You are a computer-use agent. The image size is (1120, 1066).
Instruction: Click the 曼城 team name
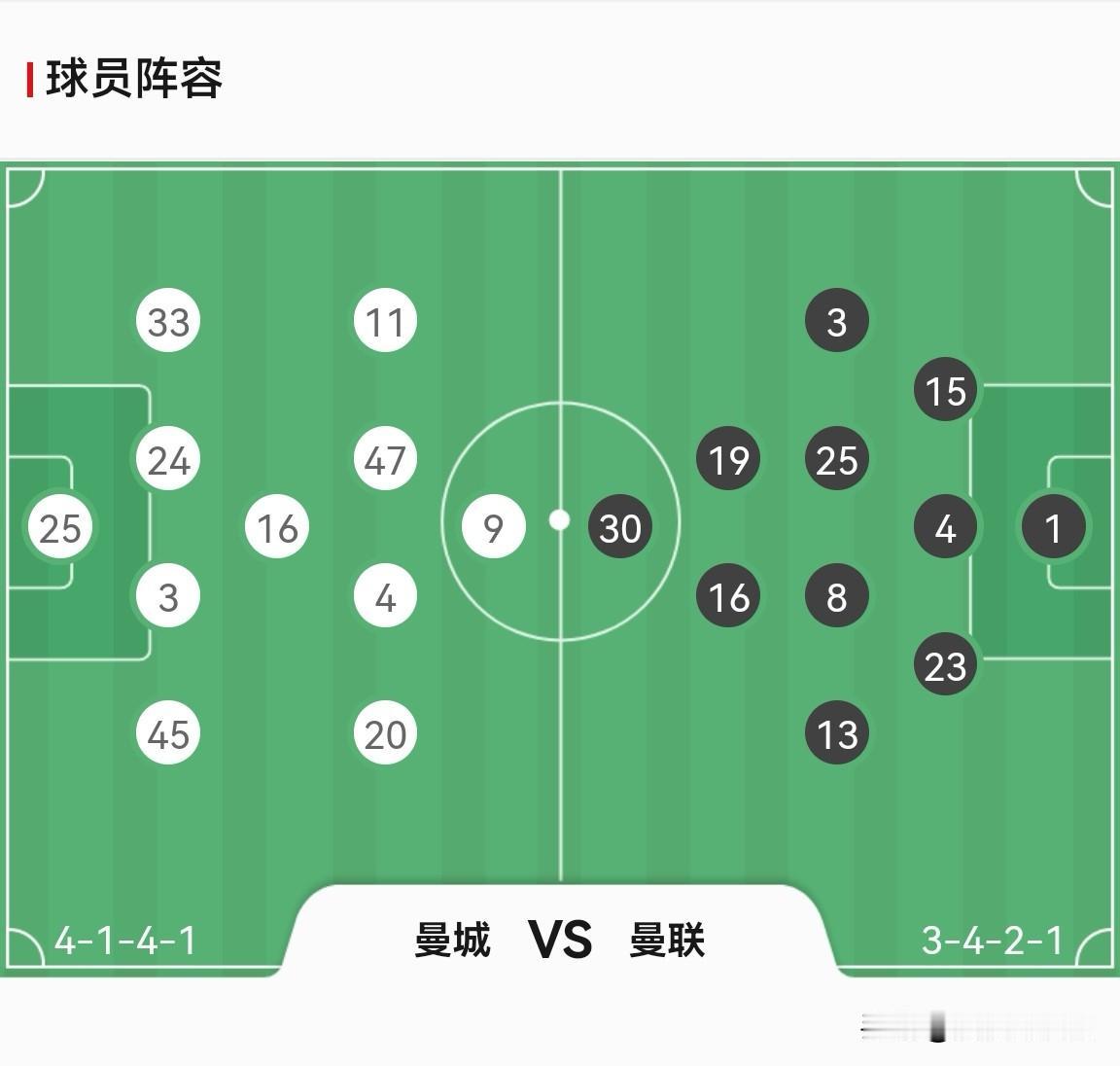[453, 940]
